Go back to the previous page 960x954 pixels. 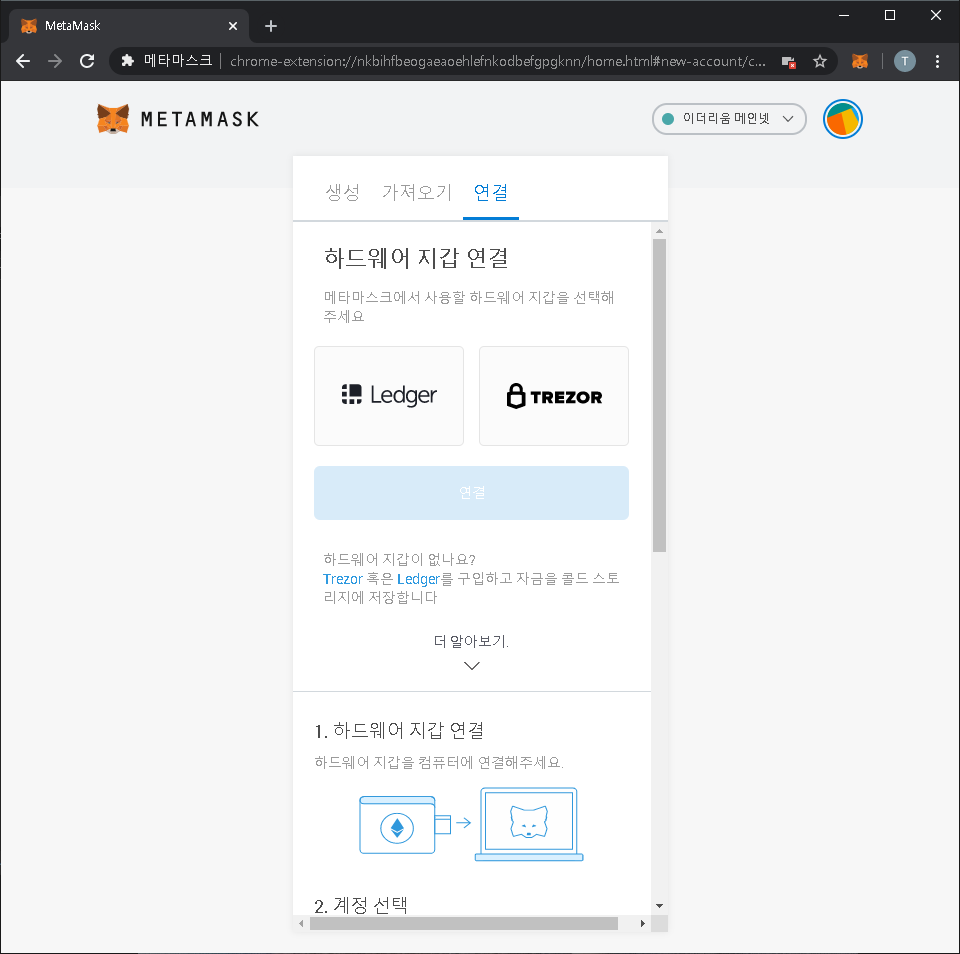pyautogui.click(x=23, y=61)
